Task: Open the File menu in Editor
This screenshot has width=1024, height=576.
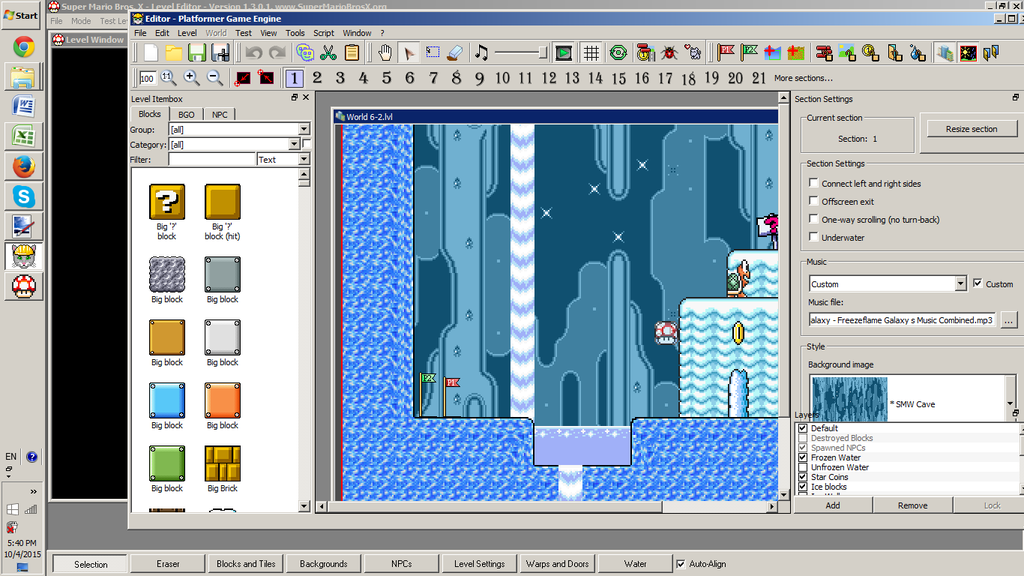Action: pos(140,33)
